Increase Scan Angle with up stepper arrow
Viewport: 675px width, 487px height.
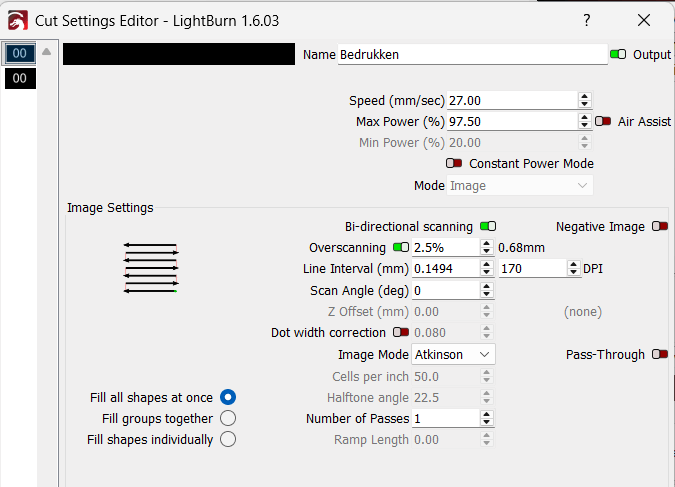[x=486, y=287]
